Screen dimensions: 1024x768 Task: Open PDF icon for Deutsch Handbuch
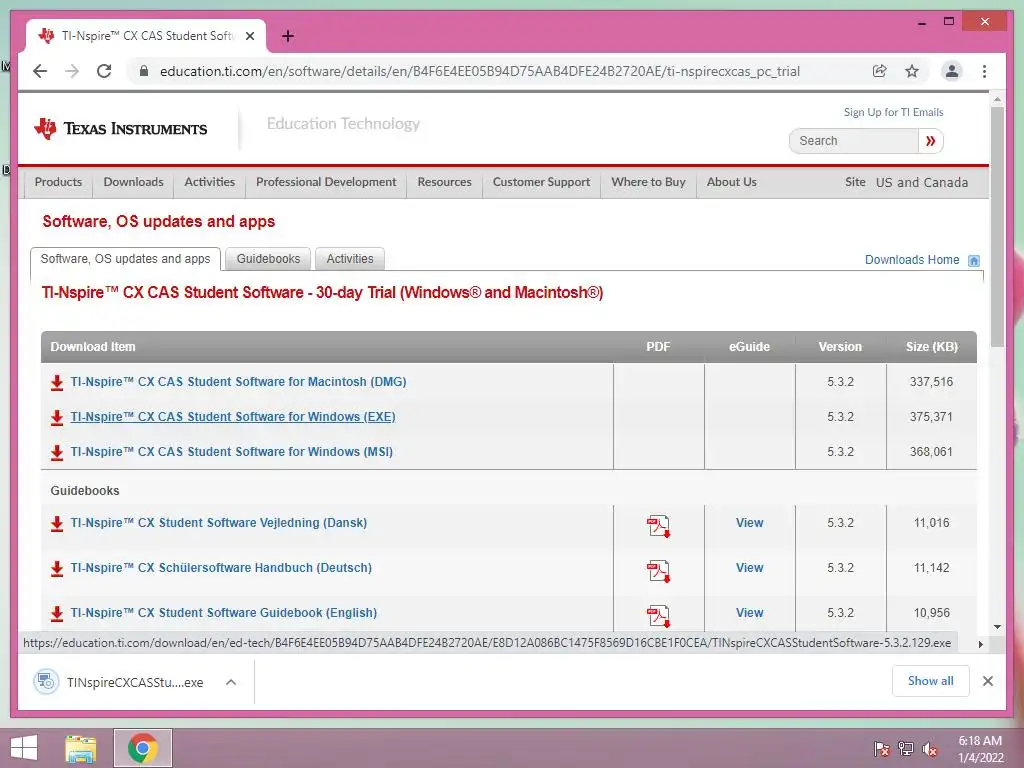click(658, 571)
